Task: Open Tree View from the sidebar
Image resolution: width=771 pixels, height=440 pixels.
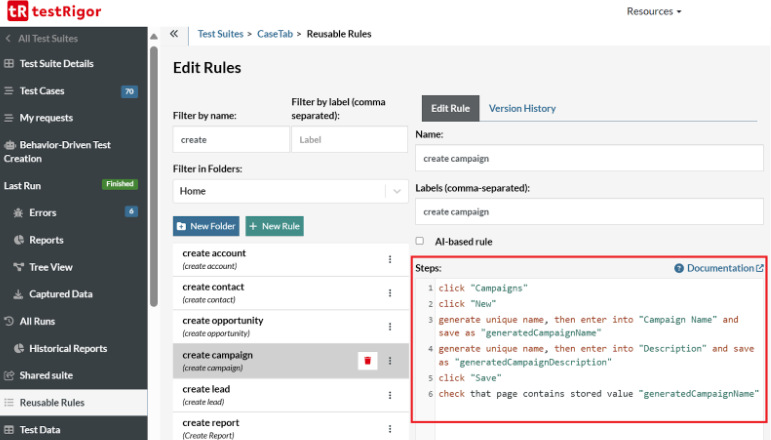Action: tap(50, 267)
